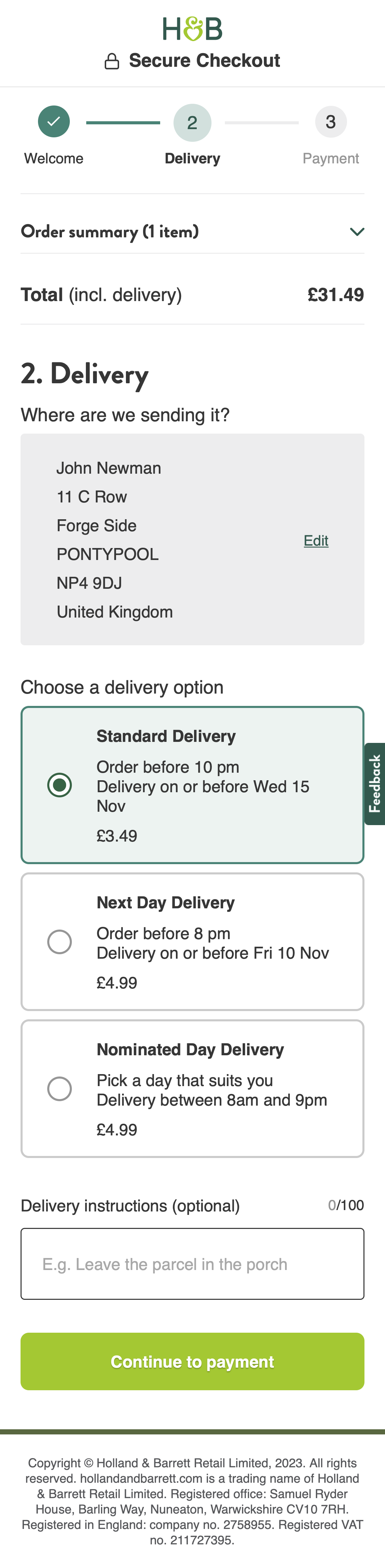Go back to the Welcome step label

pos(53,158)
